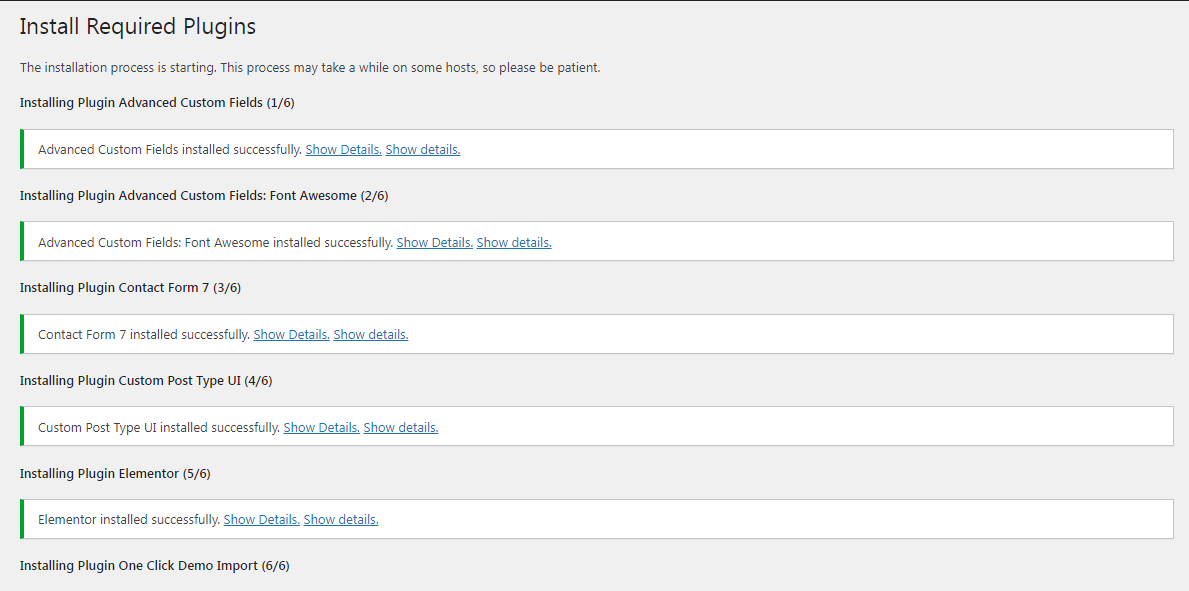
Task: Click 'Elementor installed successfully.' message text
Action: point(129,520)
